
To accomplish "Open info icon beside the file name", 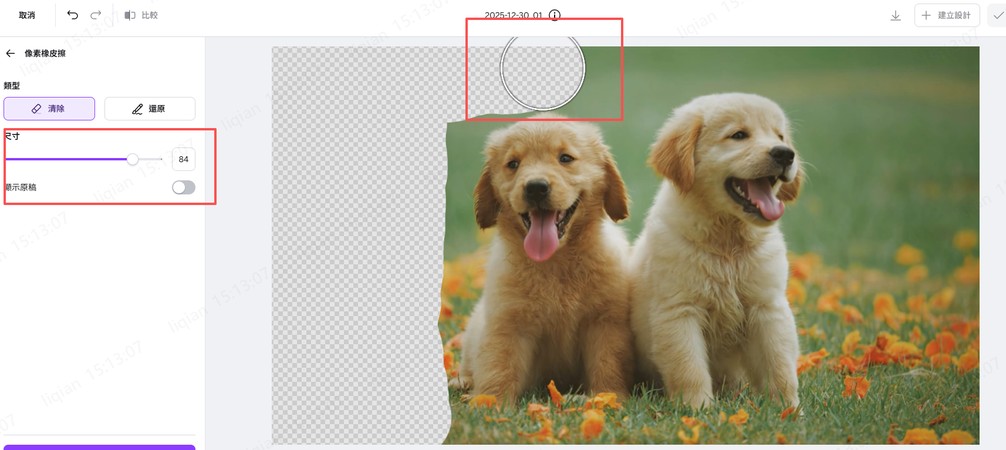I will 555,15.
